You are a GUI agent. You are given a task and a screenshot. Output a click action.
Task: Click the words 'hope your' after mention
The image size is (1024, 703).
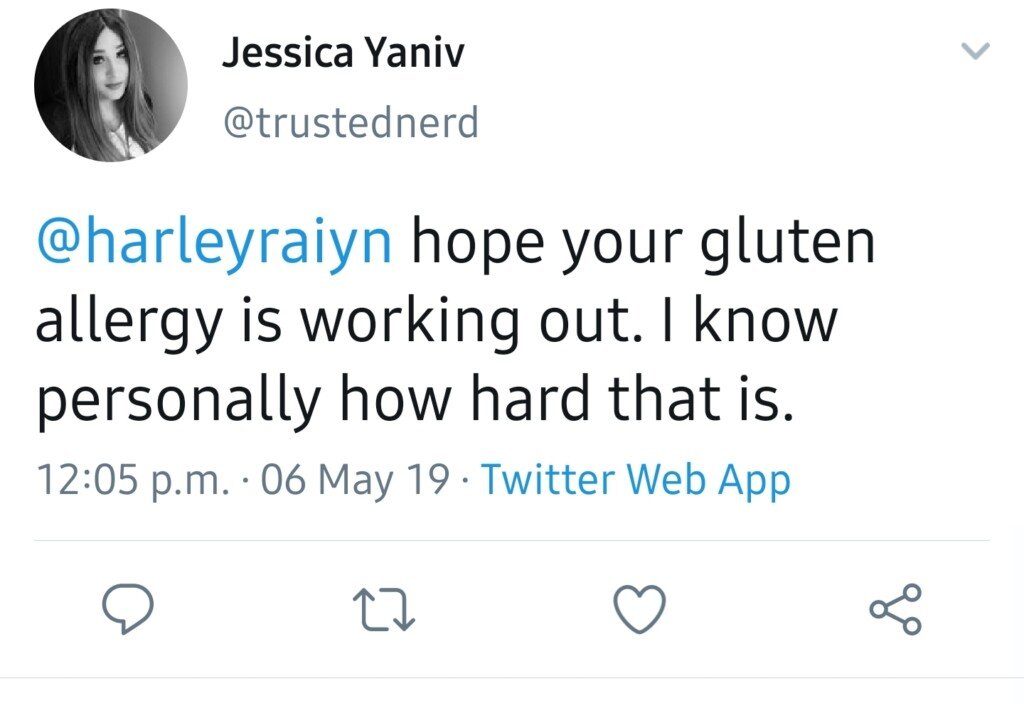(x=547, y=243)
